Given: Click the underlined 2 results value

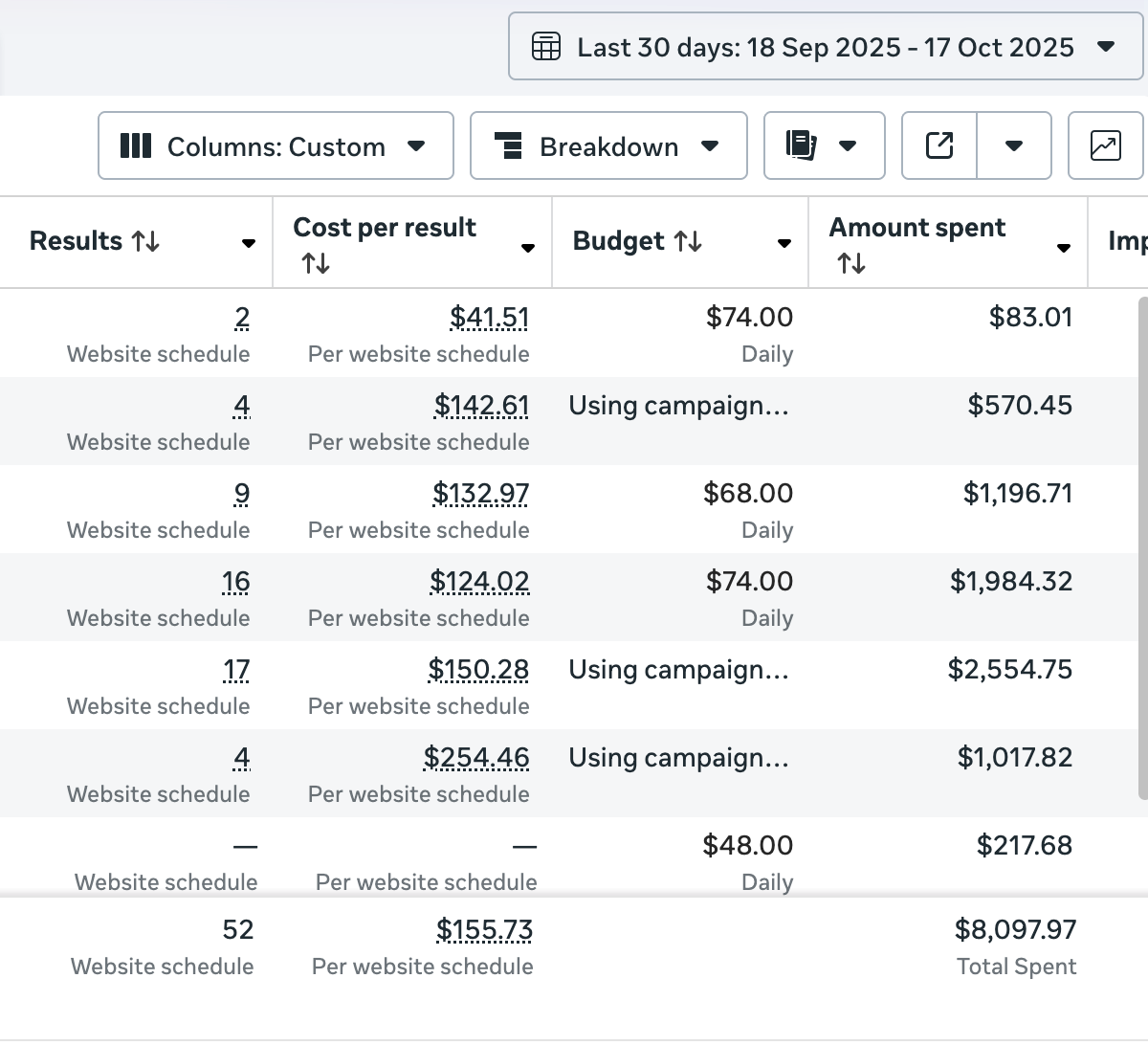Looking at the screenshot, I should pyautogui.click(x=242, y=316).
